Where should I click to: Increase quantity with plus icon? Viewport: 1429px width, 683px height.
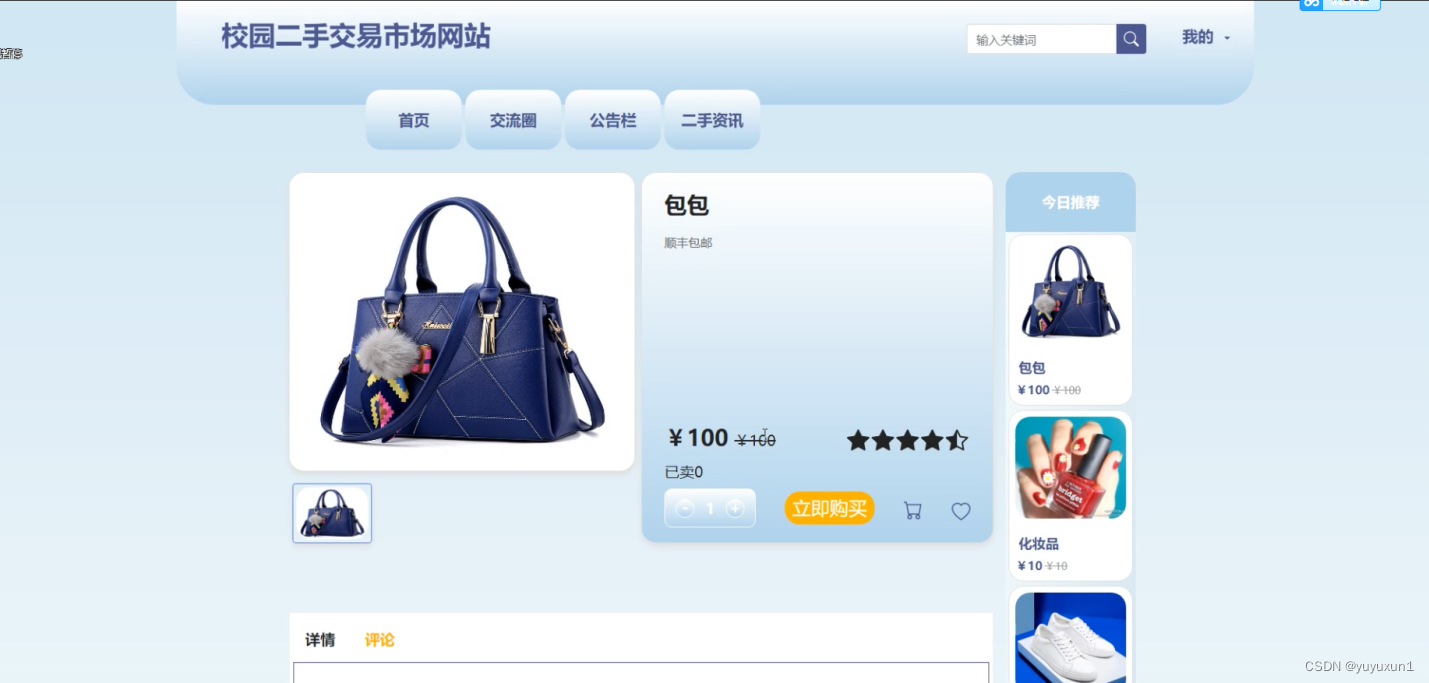tap(735, 509)
